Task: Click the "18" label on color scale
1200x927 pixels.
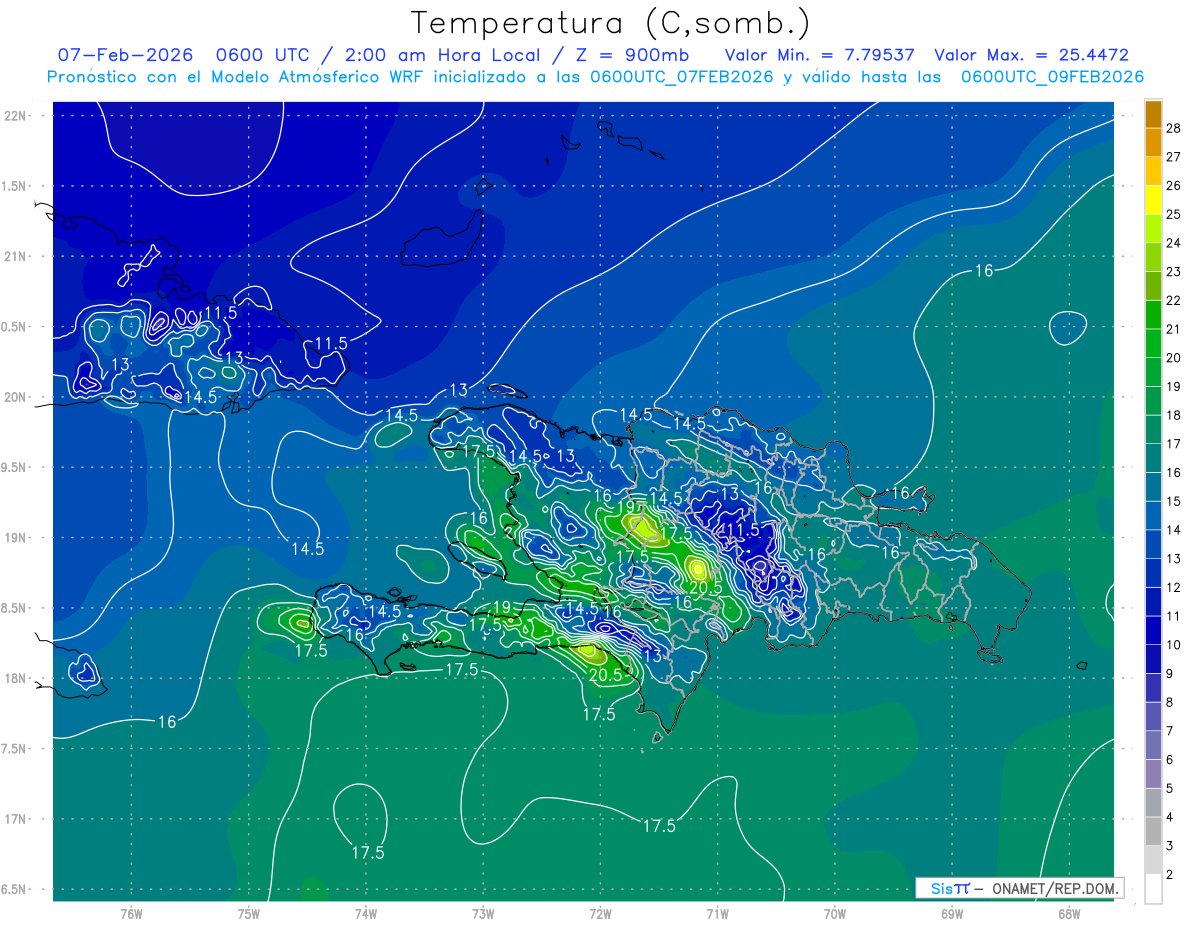Action: tap(1174, 415)
